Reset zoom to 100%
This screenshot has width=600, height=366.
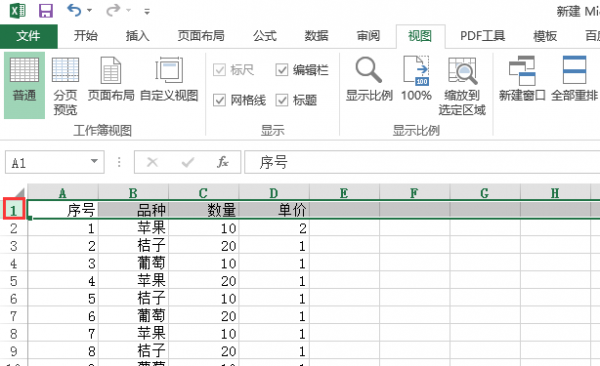(416, 79)
